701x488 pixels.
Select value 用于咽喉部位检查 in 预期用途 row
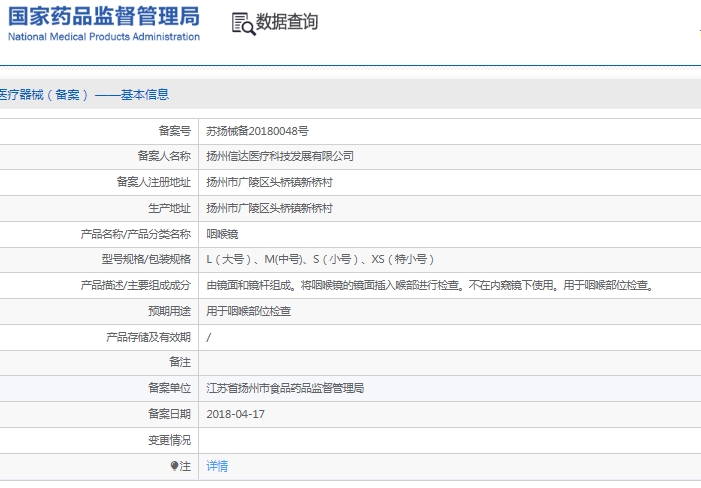point(249,311)
